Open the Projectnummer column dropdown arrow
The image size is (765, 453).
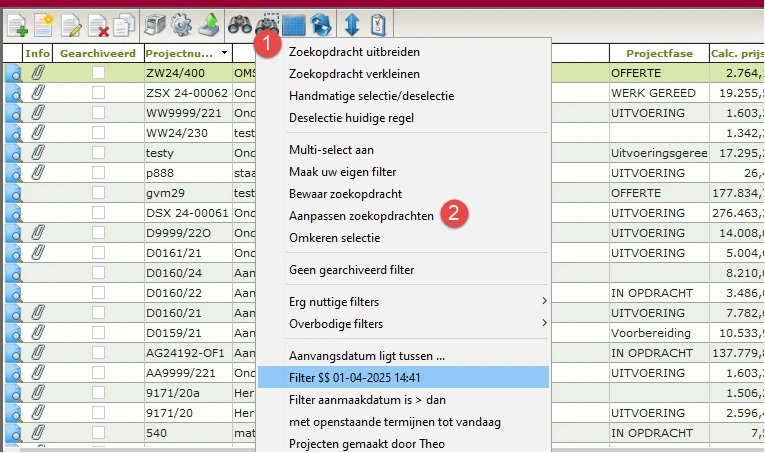click(224, 52)
